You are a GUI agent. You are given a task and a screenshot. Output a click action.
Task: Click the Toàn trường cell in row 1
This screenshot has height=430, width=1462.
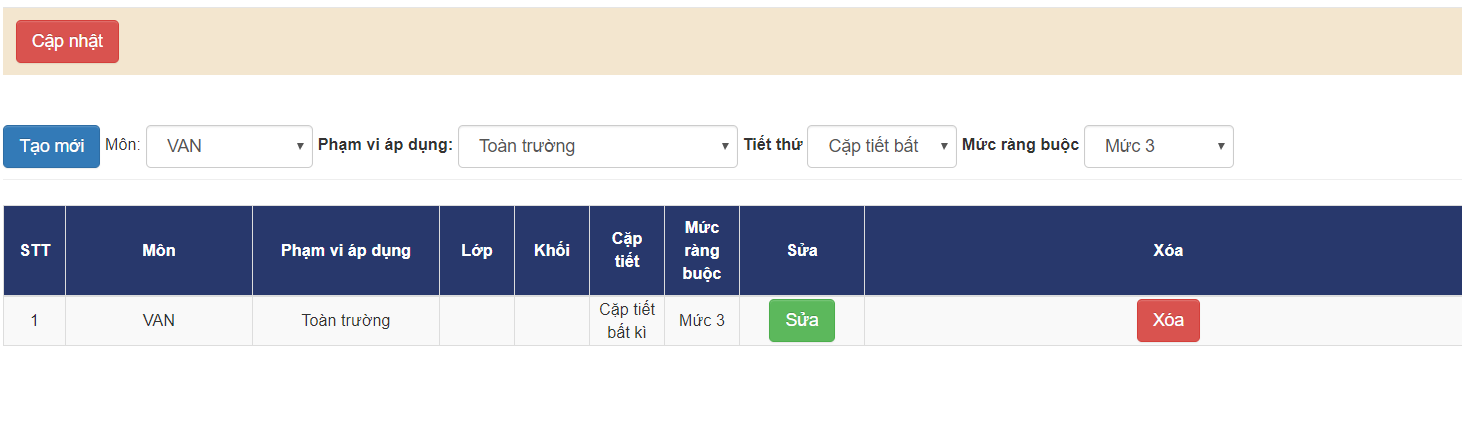(x=346, y=321)
